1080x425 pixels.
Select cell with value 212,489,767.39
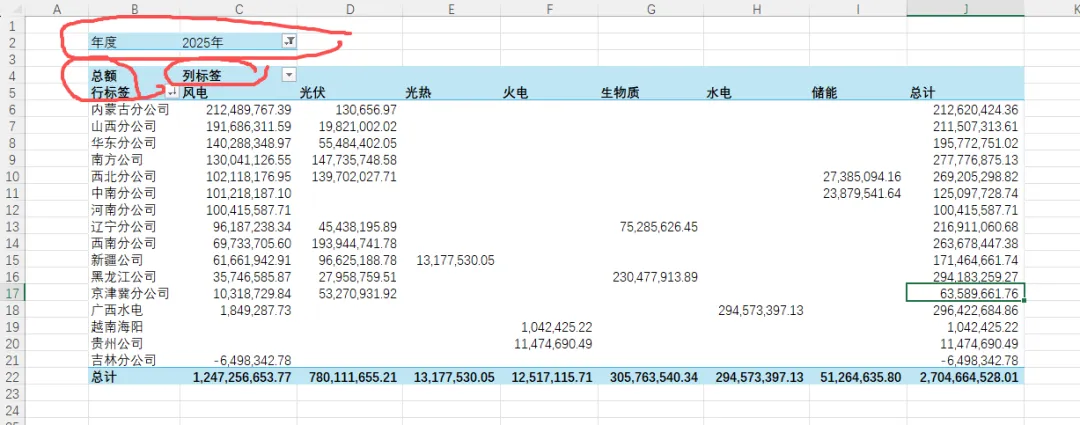click(x=249, y=109)
